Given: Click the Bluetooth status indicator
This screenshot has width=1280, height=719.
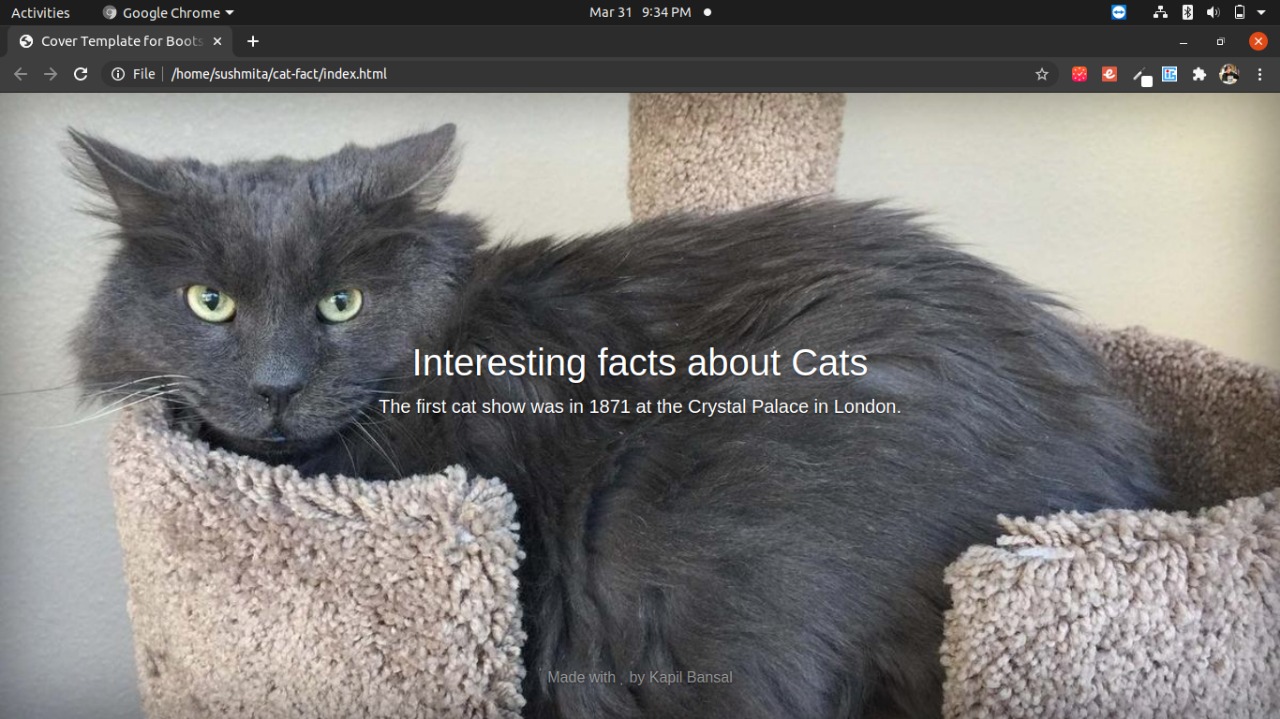Looking at the screenshot, I should (1186, 12).
